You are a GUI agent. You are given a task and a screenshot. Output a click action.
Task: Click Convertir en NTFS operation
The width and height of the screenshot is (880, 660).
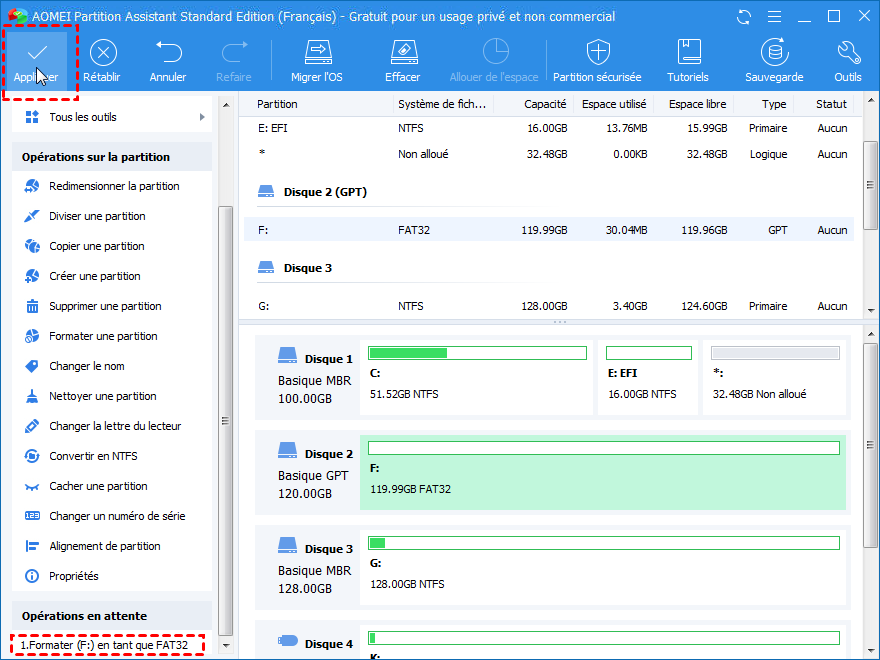coord(93,456)
